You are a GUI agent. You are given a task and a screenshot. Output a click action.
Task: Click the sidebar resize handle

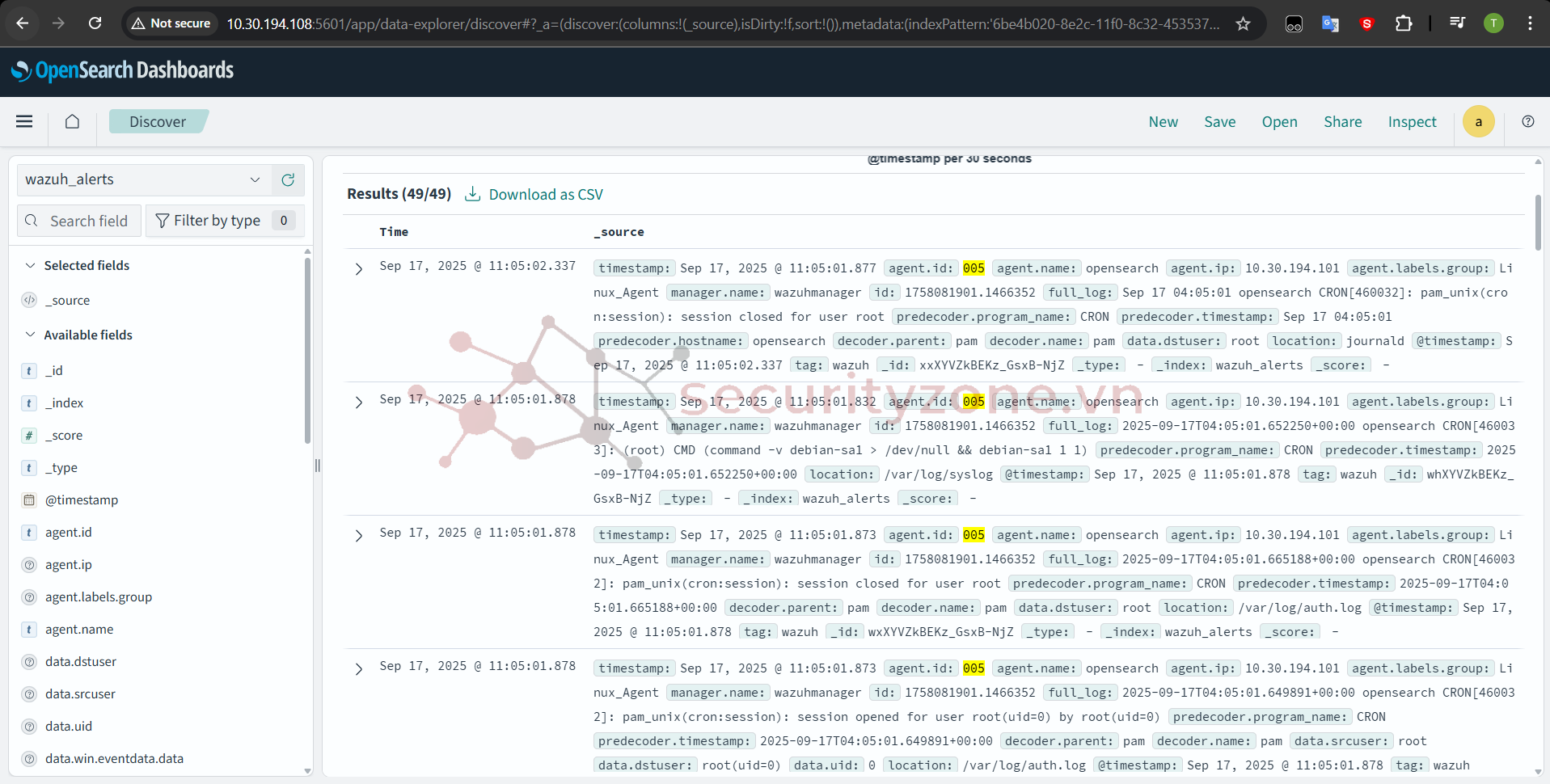tap(318, 466)
